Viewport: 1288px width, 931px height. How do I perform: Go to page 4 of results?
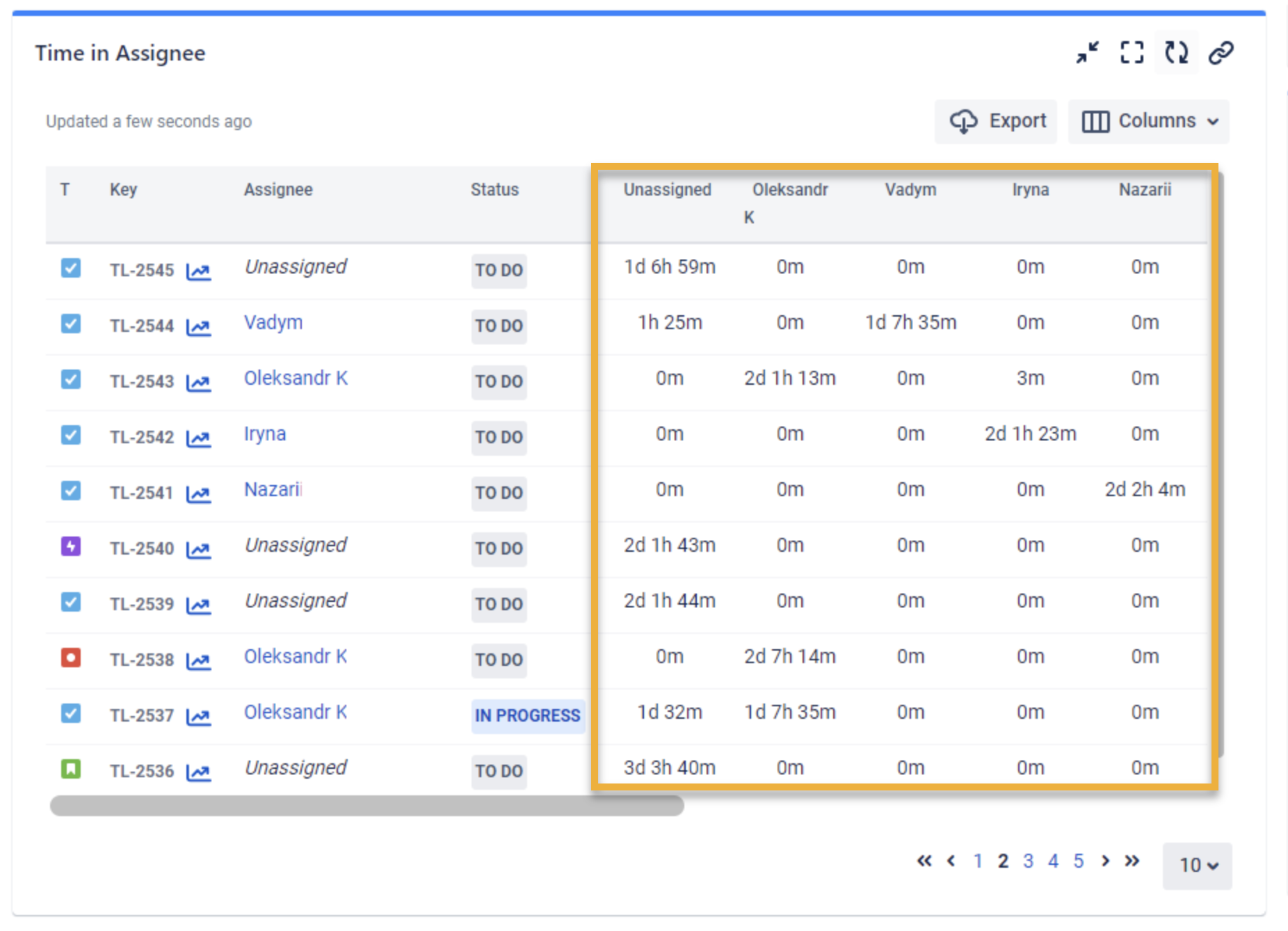pyautogui.click(x=1054, y=861)
